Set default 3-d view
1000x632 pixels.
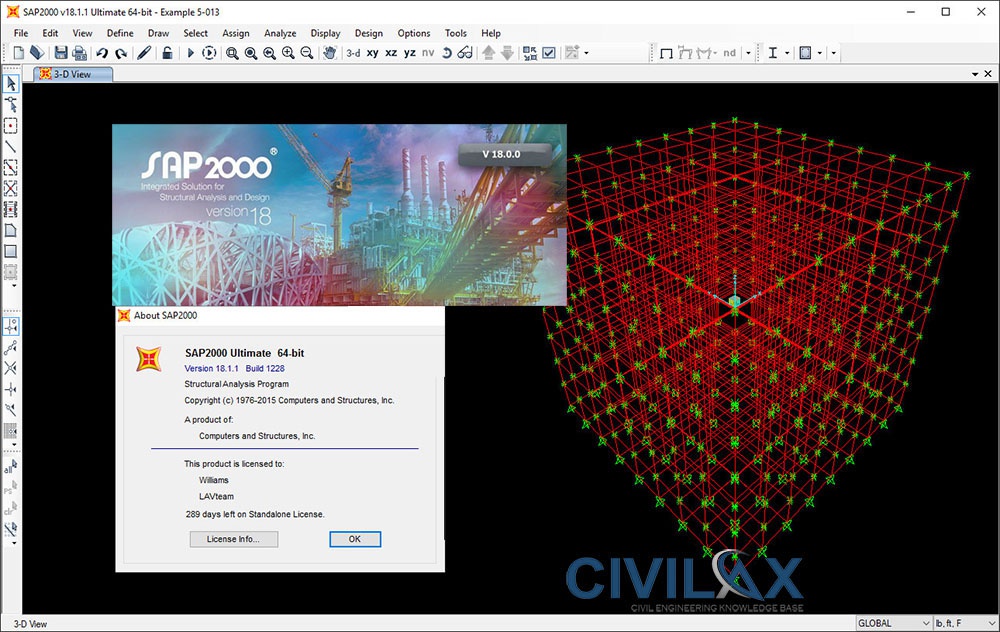point(353,53)
